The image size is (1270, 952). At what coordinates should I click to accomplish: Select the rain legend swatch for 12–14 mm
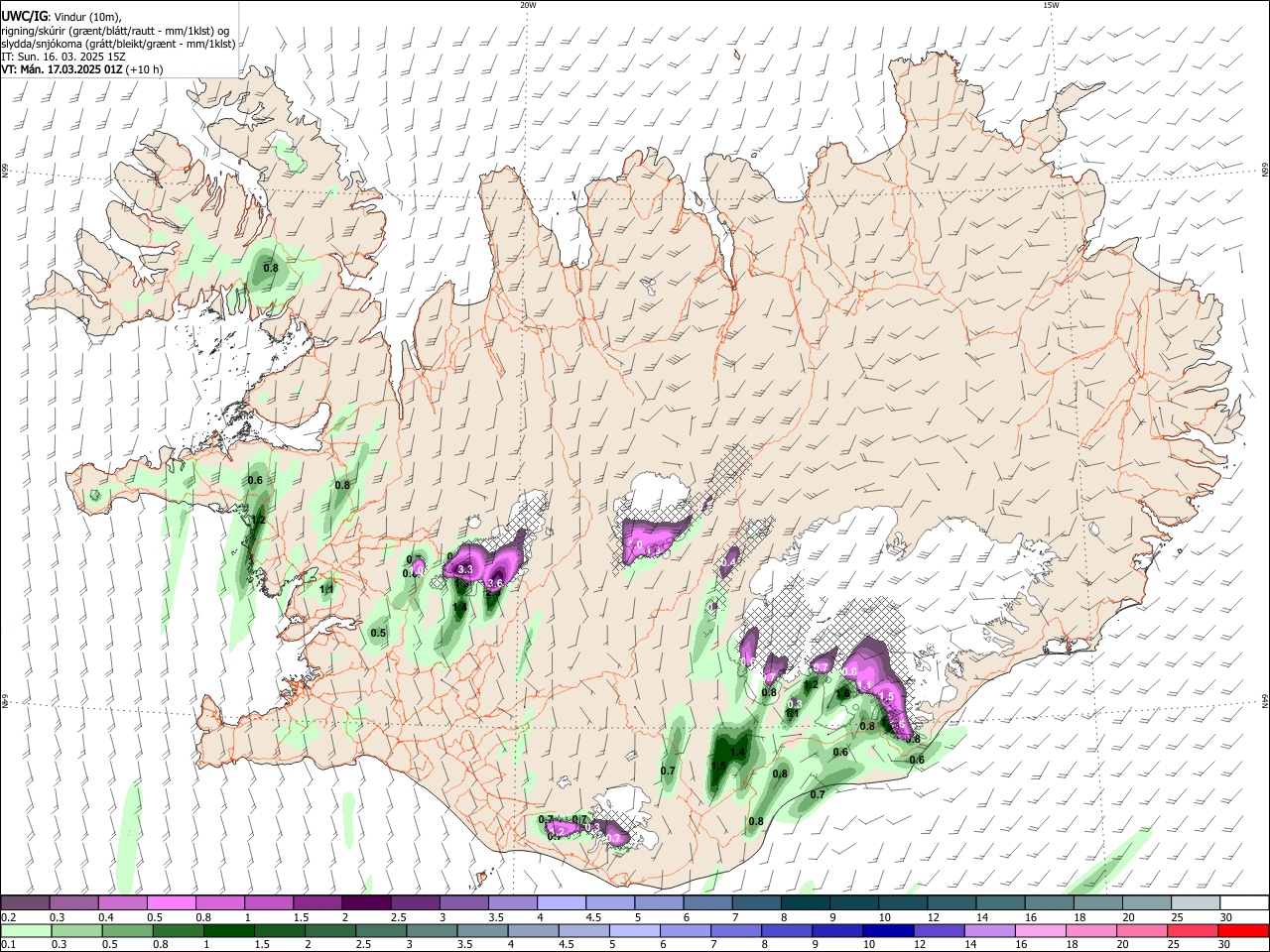[x=940, y=930]
